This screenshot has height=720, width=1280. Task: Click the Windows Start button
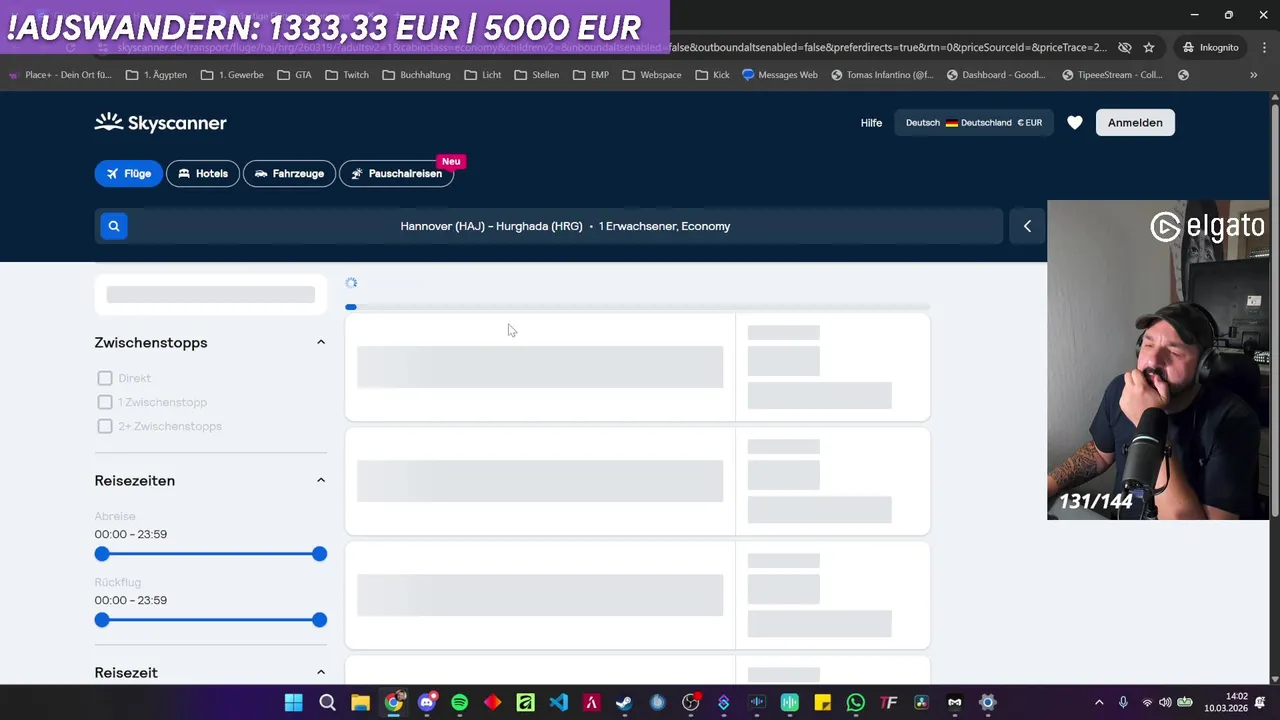tap(294, 702)
